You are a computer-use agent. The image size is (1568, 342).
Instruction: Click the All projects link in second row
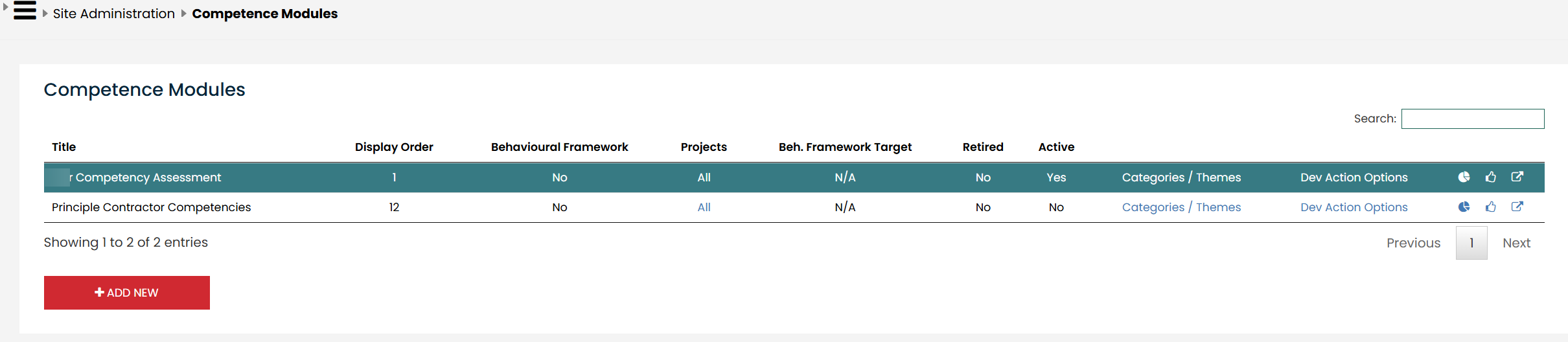click(x=704, y=207)
